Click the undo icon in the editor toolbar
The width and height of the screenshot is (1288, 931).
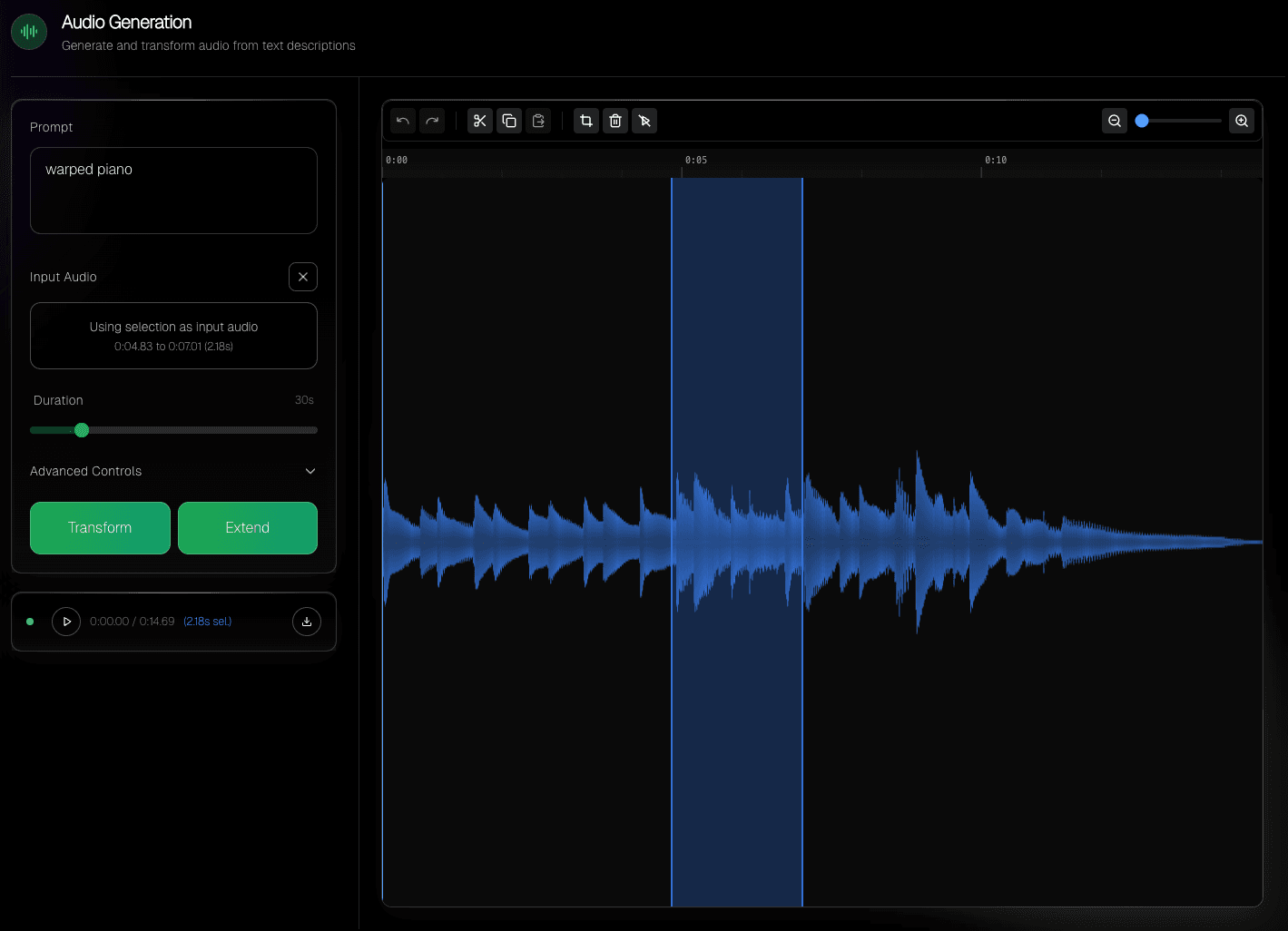tap(403, 121)
